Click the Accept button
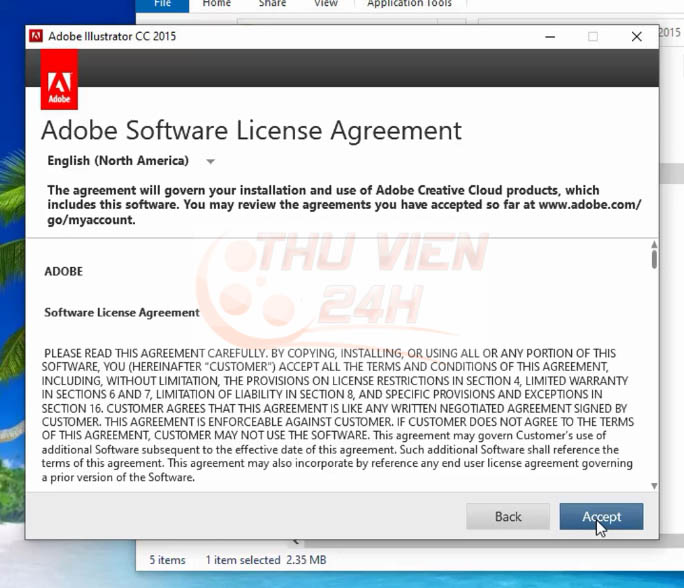684x588 pixels. [601, 516]
